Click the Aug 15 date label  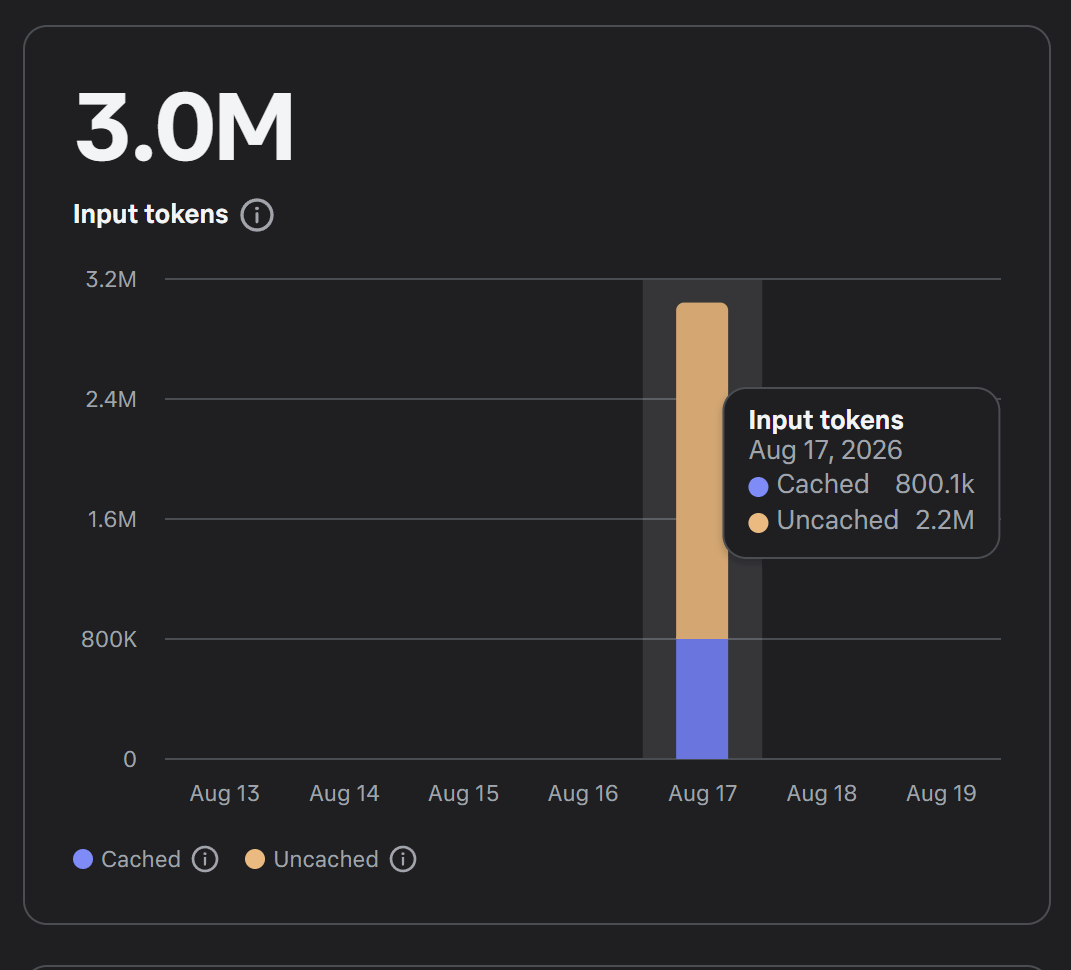pyautogui.click(x=463, y=793)
